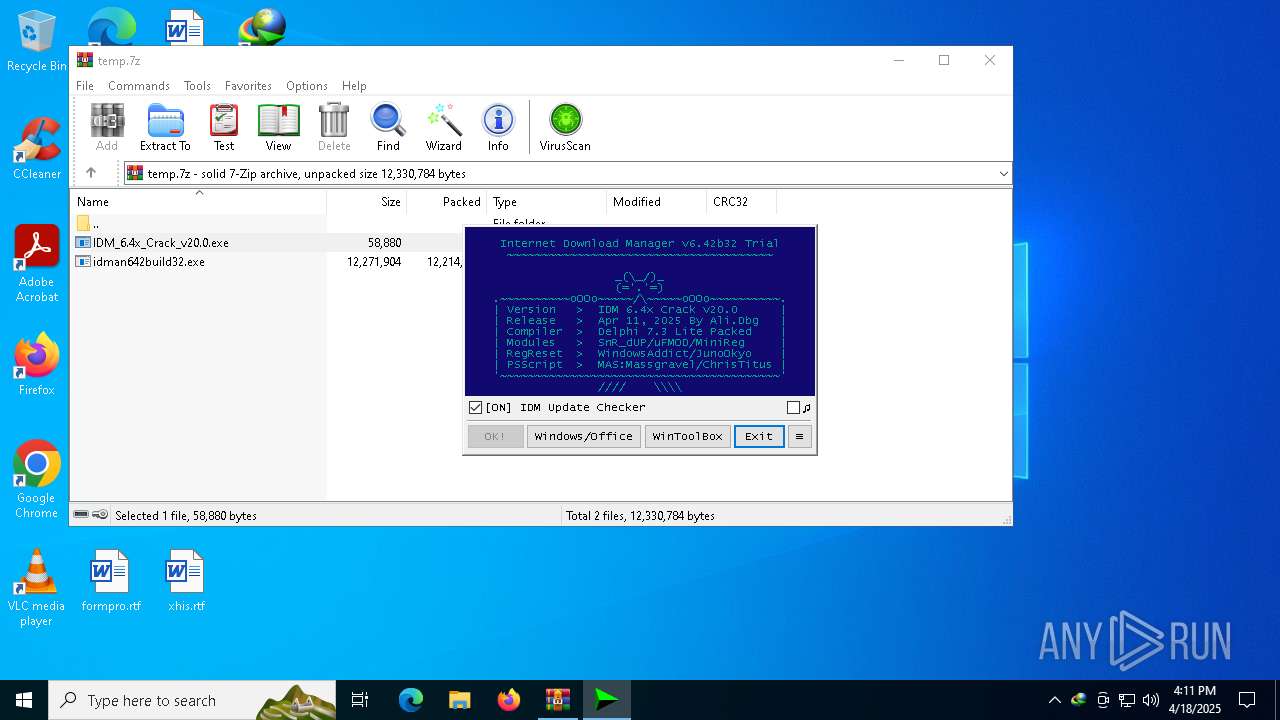
Task: Click the key icon in WinRAR status bar
Action: pyautogui.click(x=100, y=515)
